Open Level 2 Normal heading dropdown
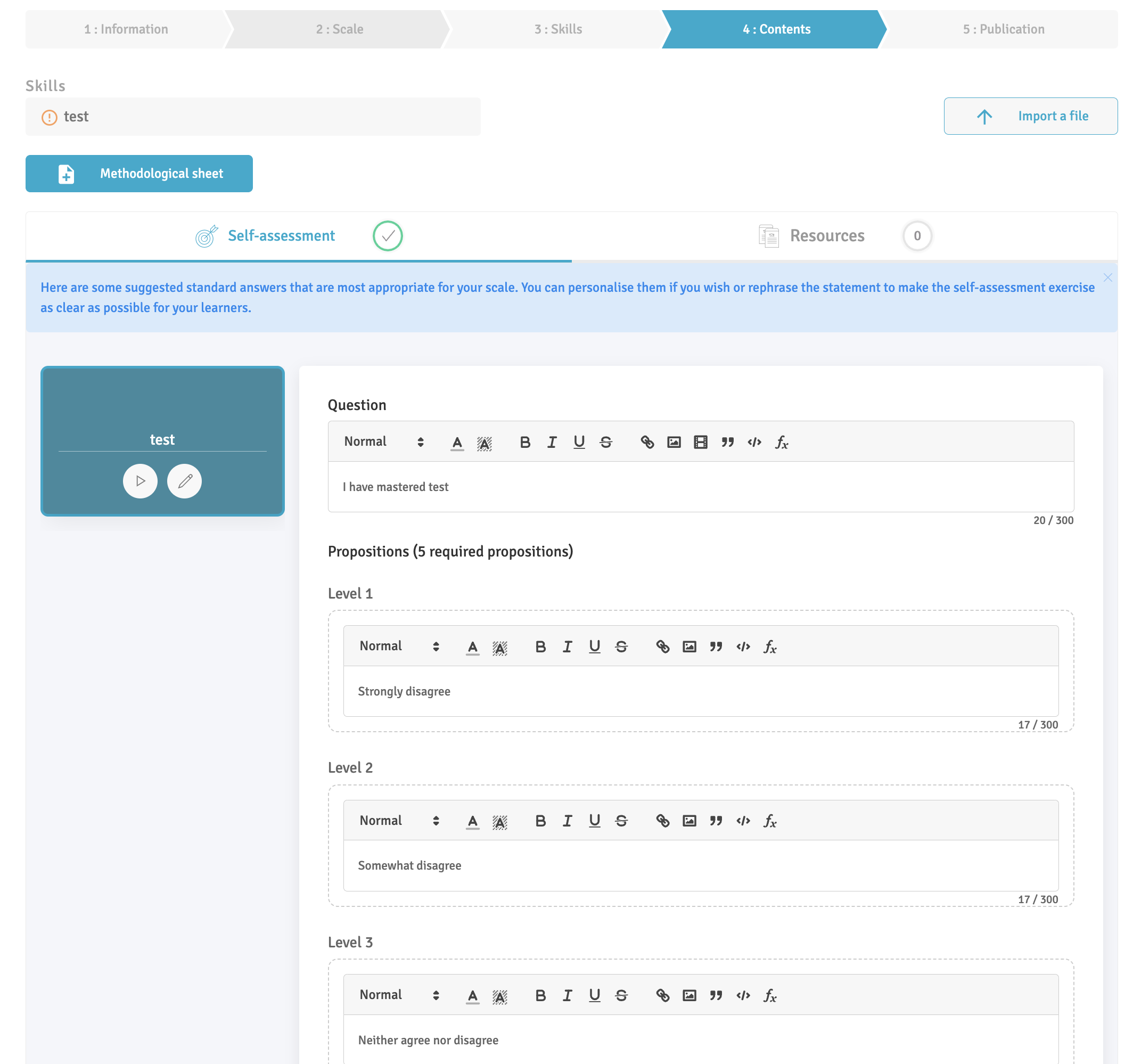The image size is (1133, 1064). 399,821
